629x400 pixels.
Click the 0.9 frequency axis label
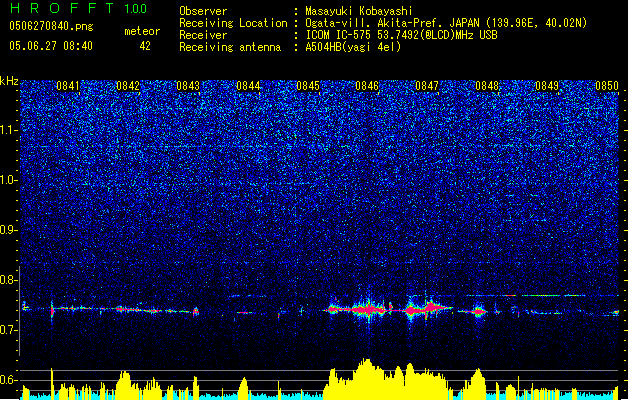coord(9,230)
